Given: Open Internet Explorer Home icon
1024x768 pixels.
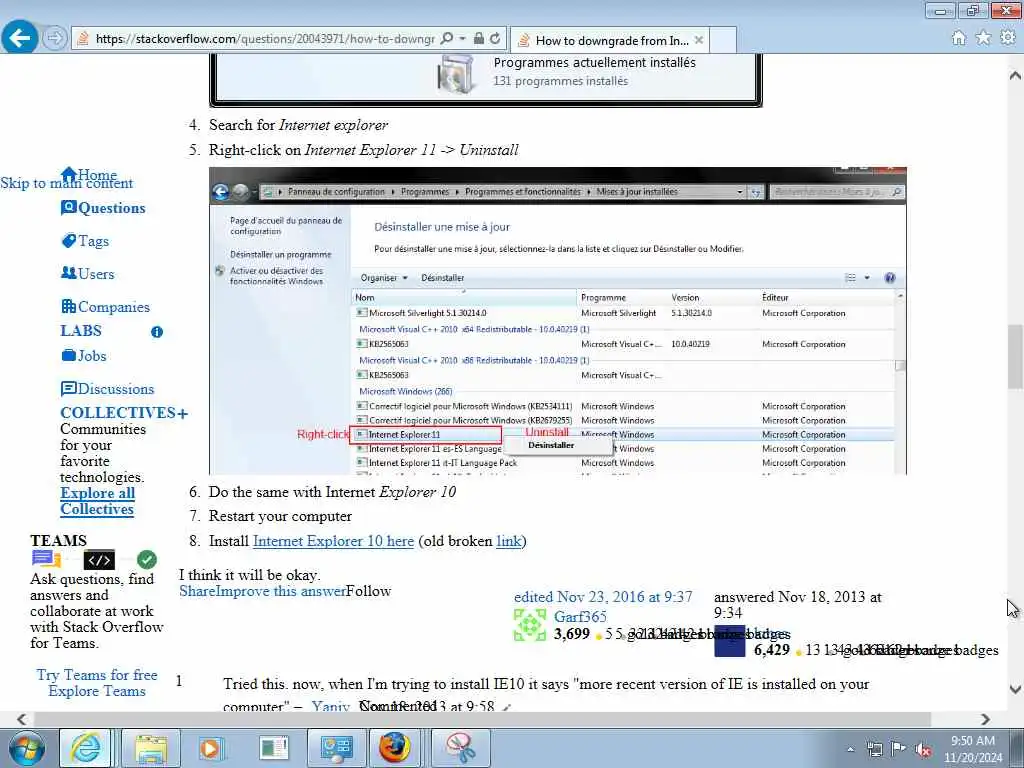Looking at the screenshot, I should tap(959, 38).
